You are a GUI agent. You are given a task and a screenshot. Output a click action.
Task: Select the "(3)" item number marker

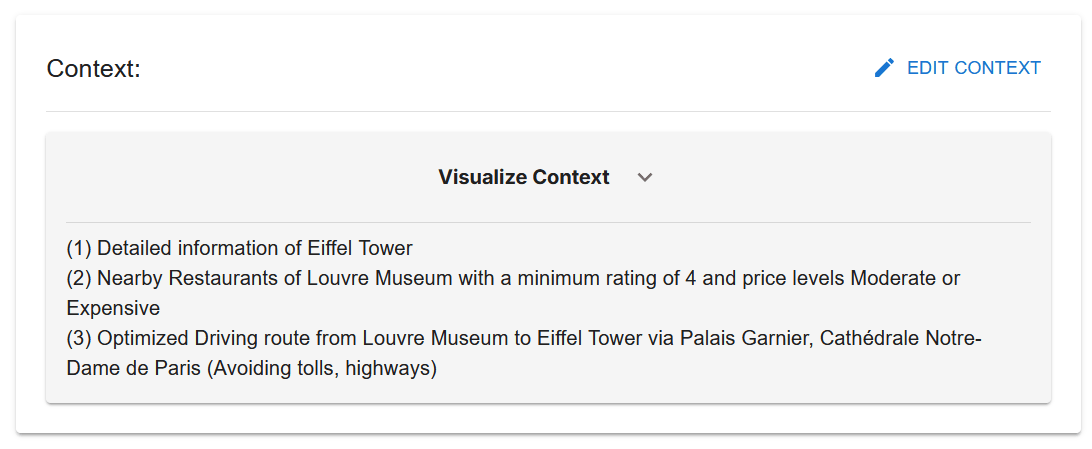coord(79,338)
